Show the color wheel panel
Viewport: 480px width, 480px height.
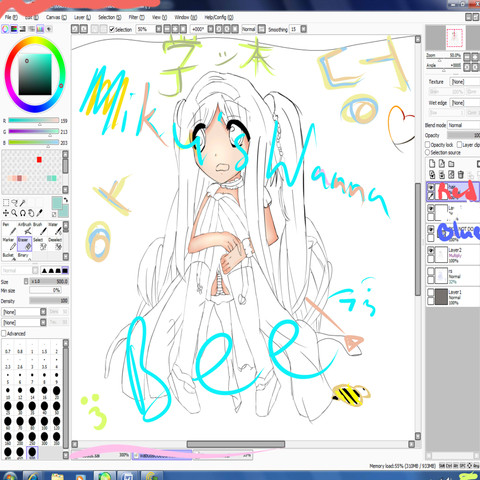point(5,29)
